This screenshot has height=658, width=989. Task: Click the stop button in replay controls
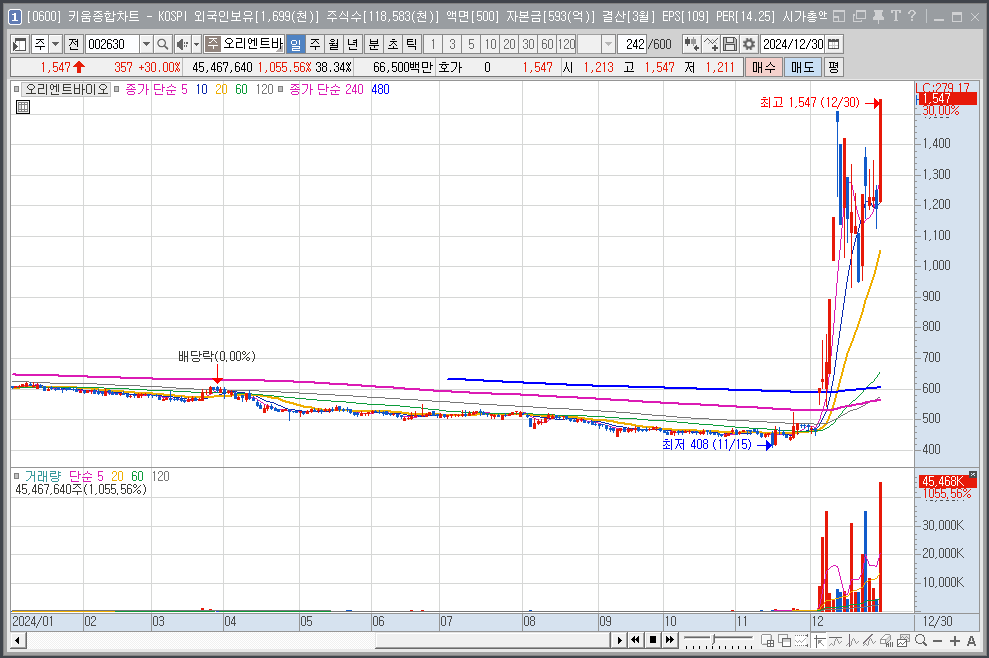click(x=653, y=640)
